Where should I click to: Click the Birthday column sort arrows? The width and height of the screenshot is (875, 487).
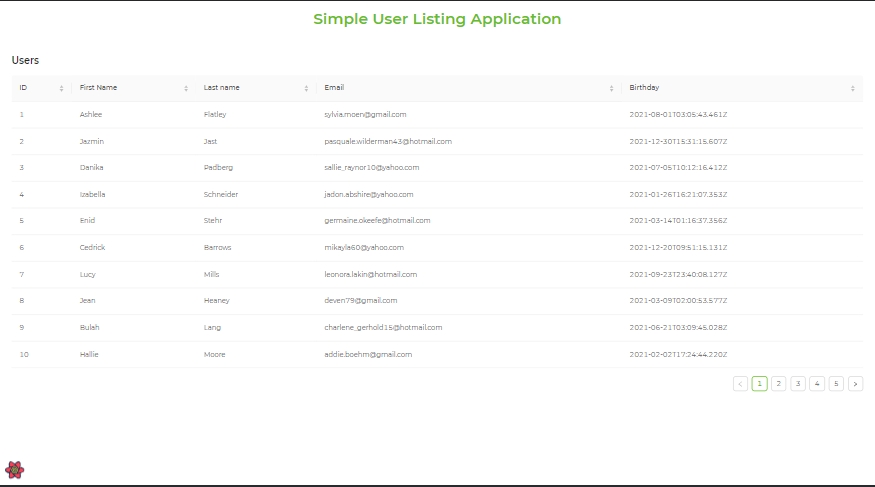tap(852, 88)
